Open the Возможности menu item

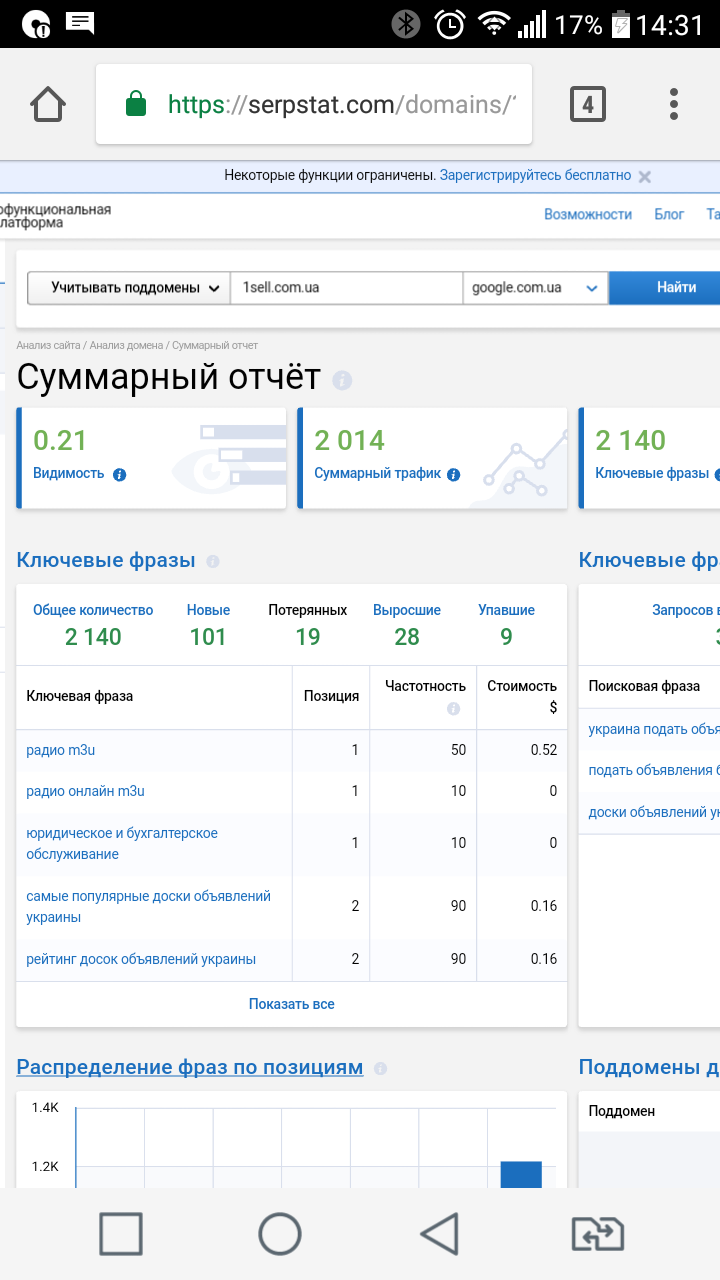[x=588, y=214]
